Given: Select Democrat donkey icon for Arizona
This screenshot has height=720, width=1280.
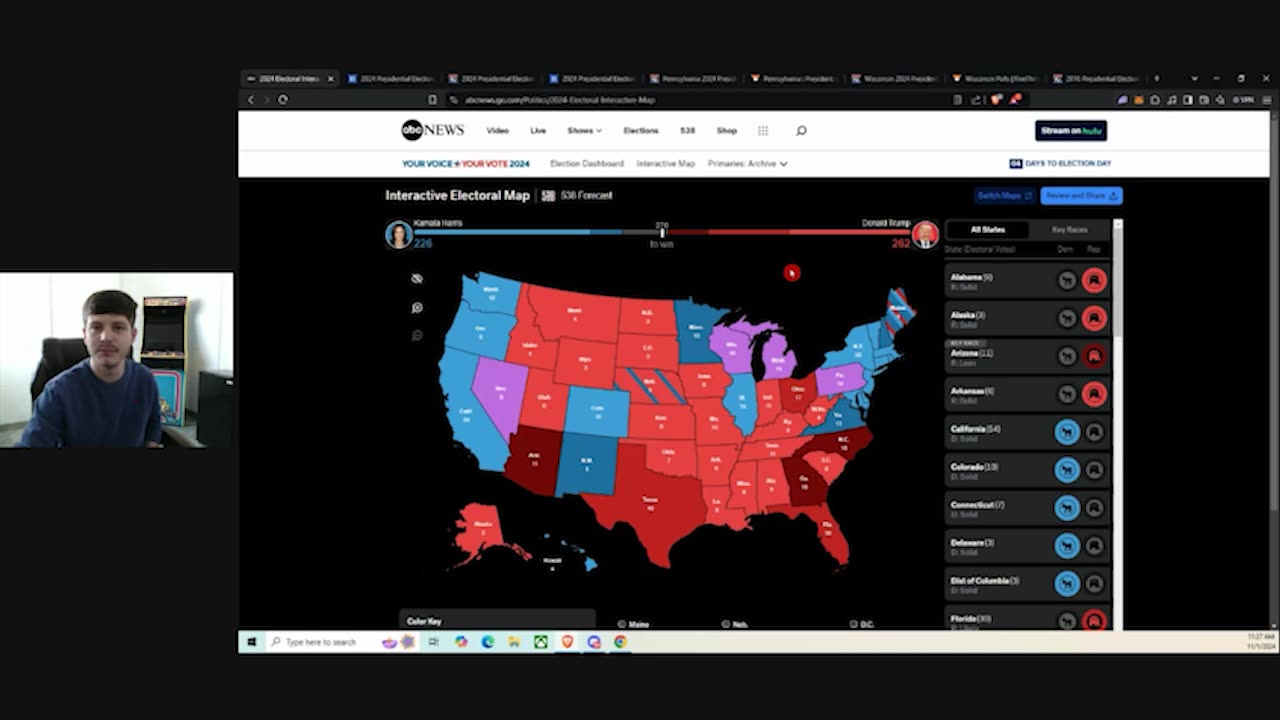Looking at the screenshot, I should 1067,356.
